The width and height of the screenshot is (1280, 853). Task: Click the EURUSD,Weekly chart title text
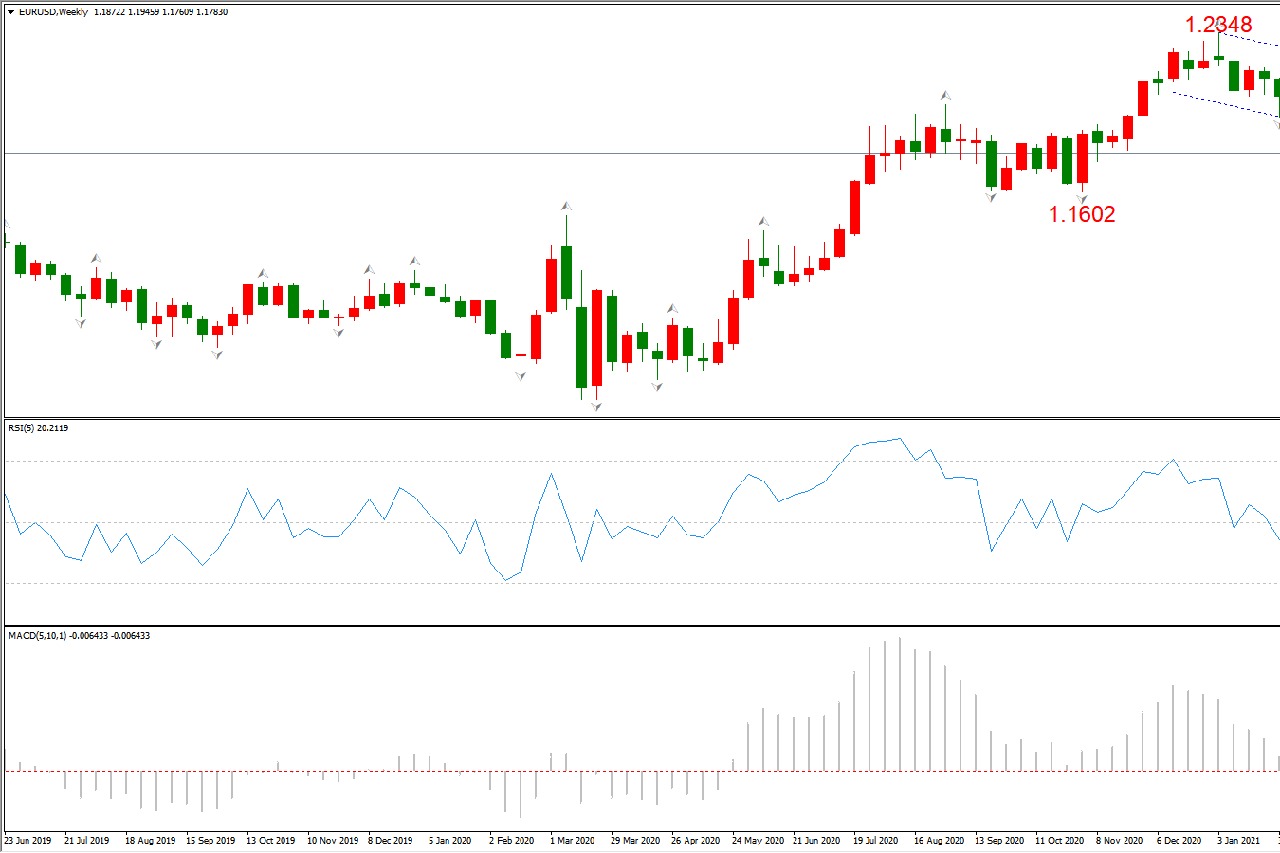[52, 12]
